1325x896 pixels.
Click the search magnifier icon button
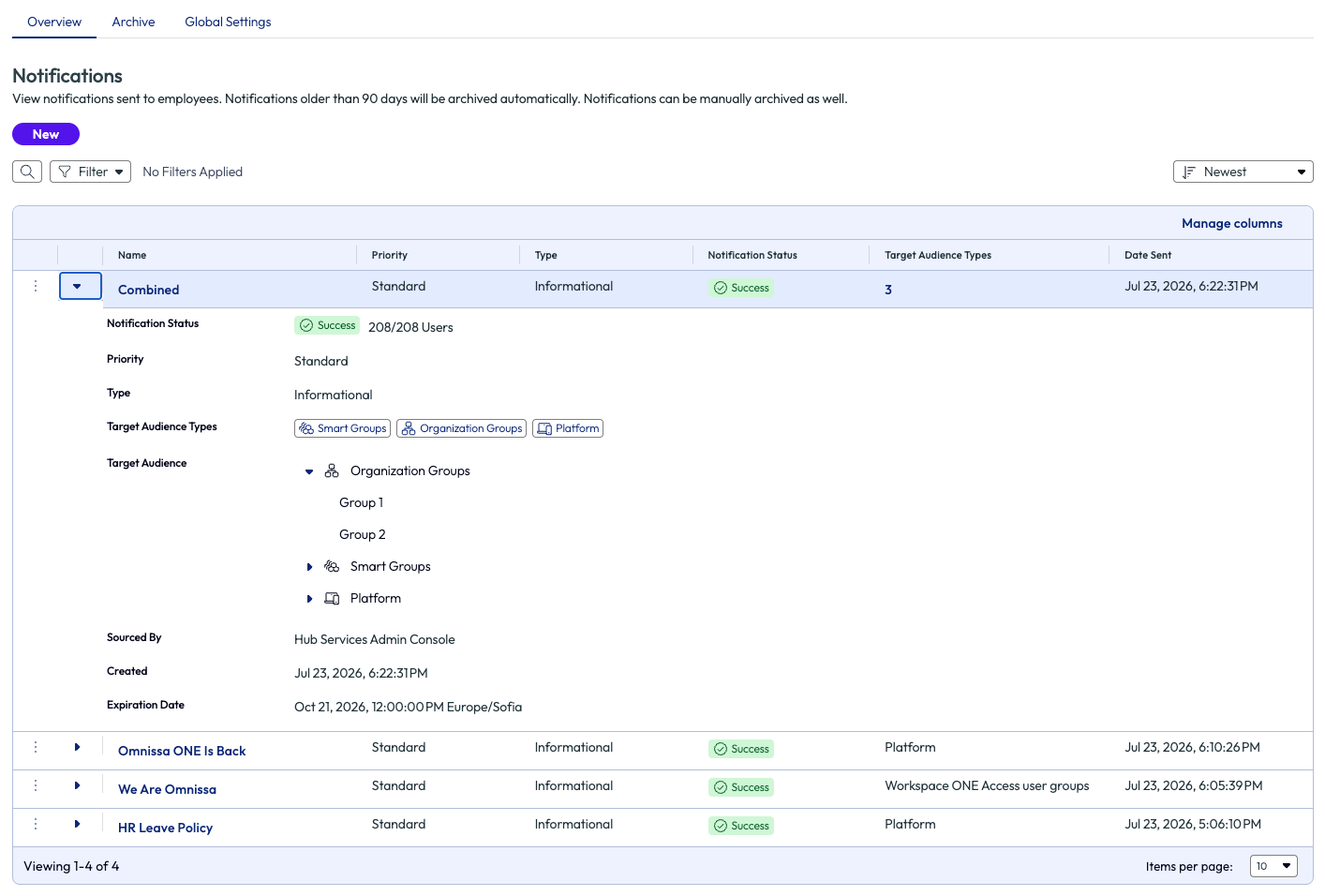27,172
